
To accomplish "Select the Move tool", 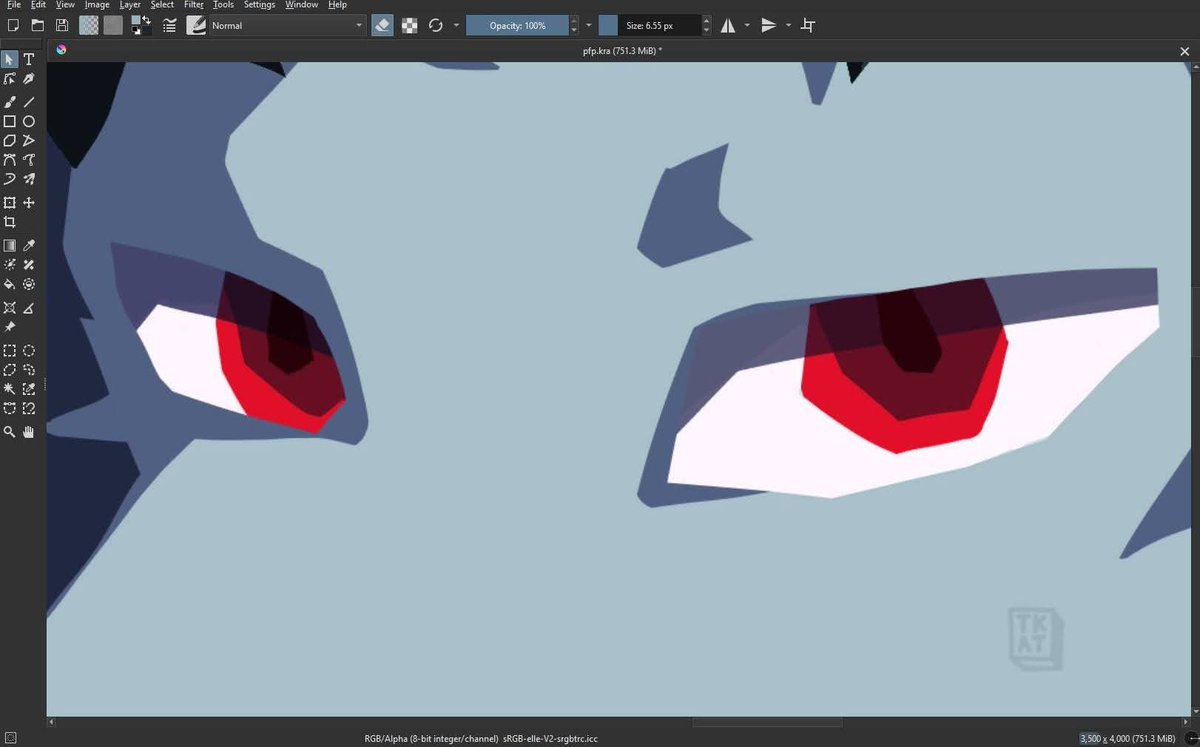I will tap(29, 203).
